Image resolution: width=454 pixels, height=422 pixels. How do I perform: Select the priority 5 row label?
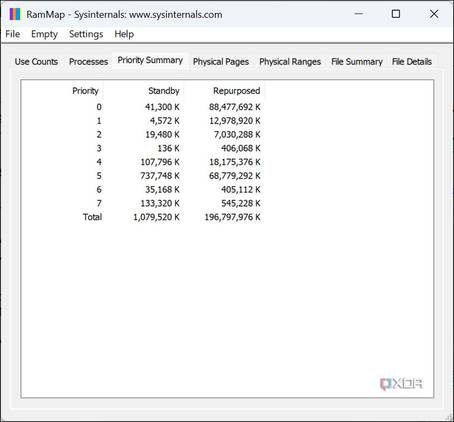(99, 176)
